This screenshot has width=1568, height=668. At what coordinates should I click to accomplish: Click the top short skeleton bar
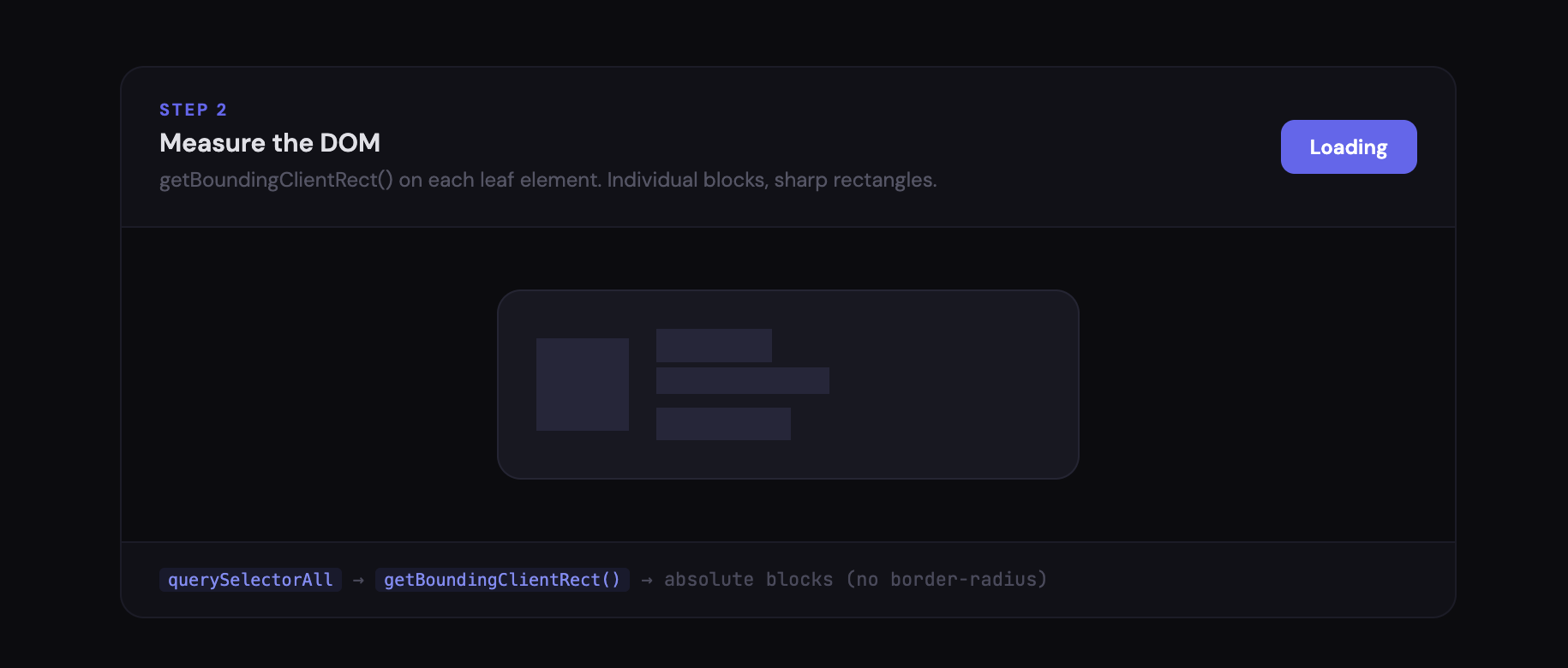coord(714,345)
